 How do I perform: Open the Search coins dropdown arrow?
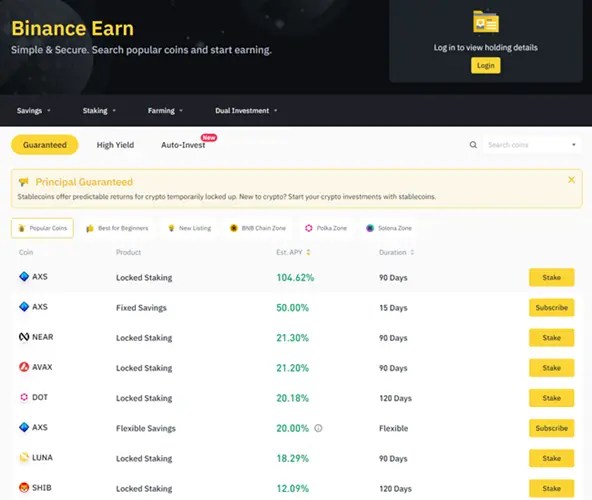[574, 145]
